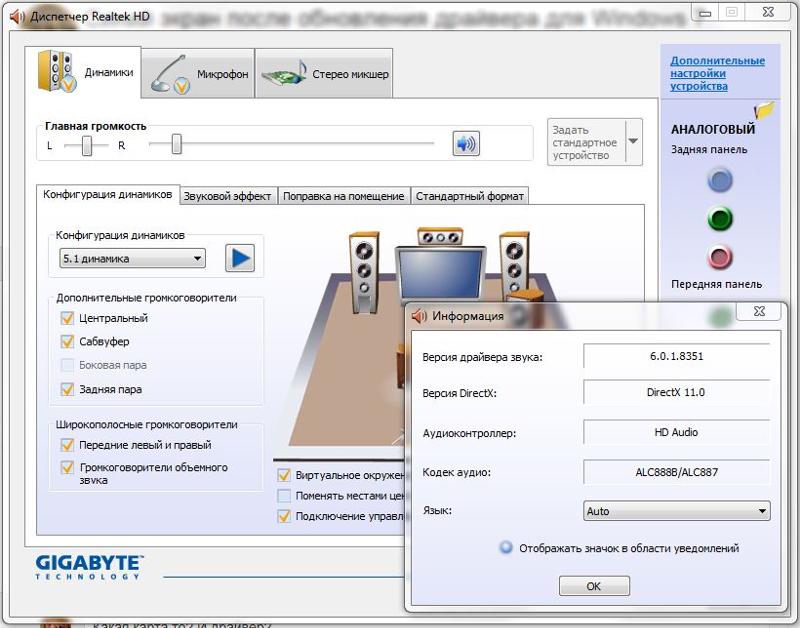Click the Задняя панель label
This screenshot has height=628, width=800.
(x=709, y=149)
